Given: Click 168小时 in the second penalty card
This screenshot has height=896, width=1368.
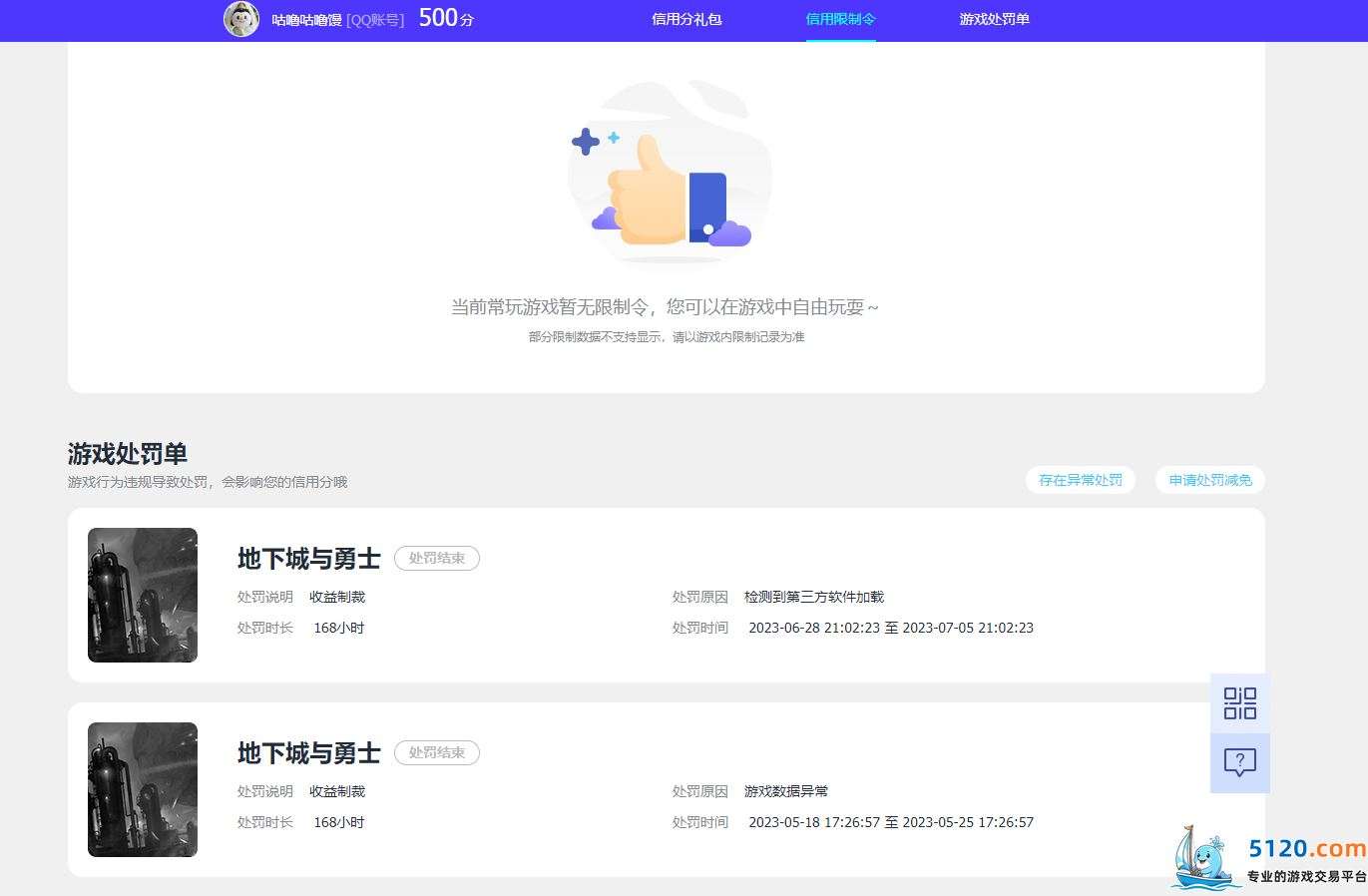Looking at the screenshot, I should click(339, 822).
